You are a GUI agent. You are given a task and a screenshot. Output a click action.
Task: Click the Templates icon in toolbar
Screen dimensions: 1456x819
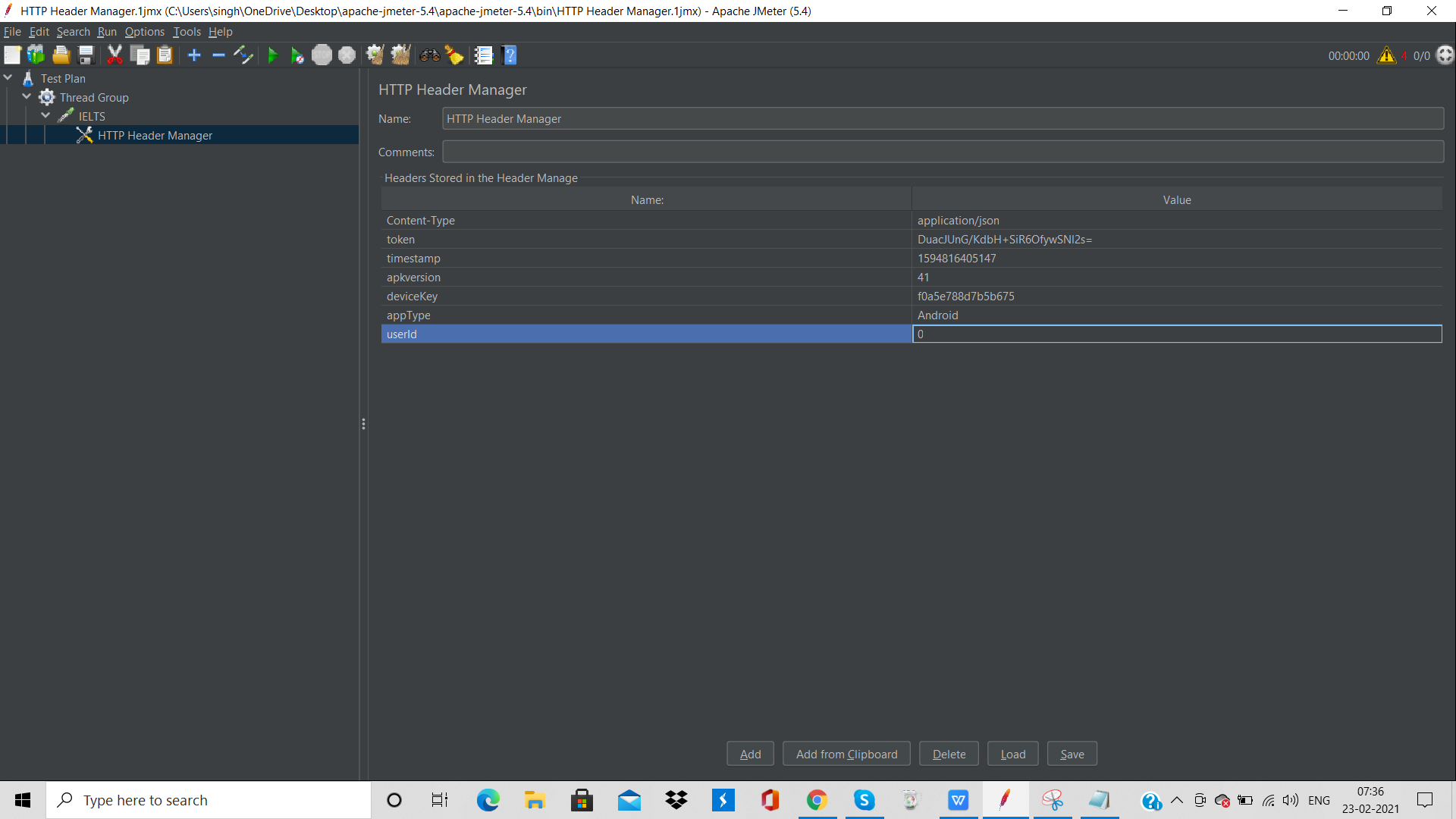pos(36,55)
